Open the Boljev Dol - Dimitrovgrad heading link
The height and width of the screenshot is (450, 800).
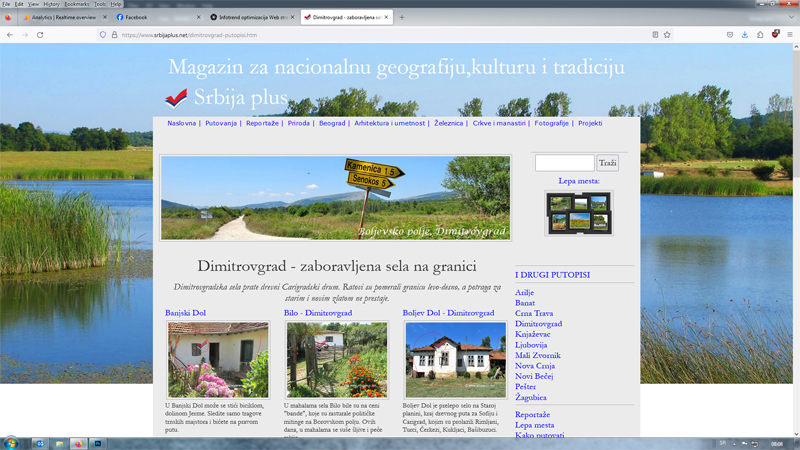(x=448, y=313)
